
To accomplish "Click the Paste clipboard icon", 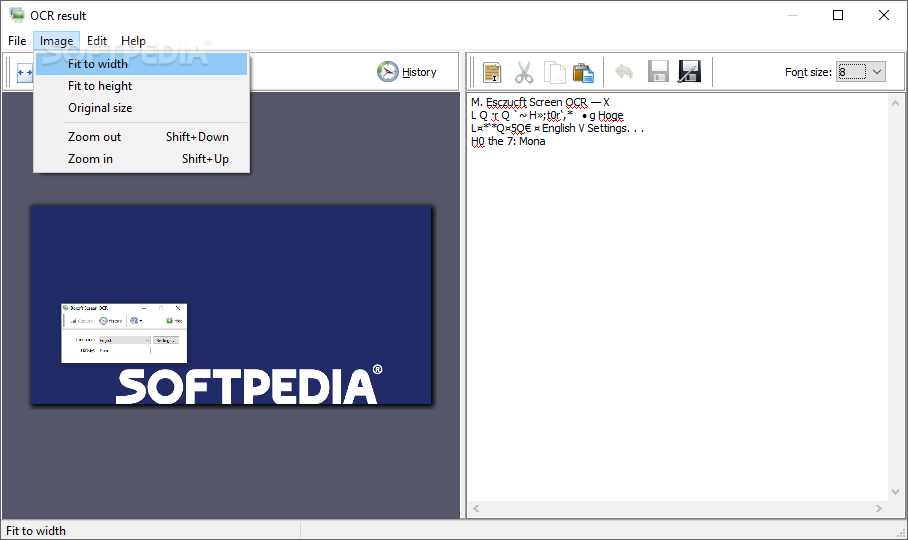I will [583, 72].
